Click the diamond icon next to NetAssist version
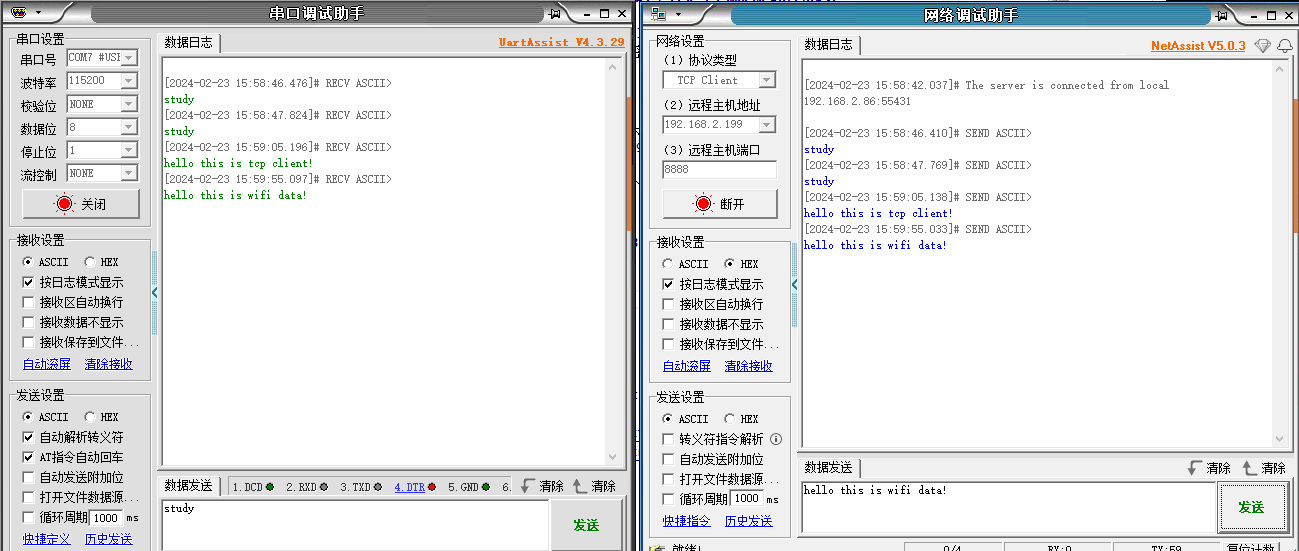 1262,46
